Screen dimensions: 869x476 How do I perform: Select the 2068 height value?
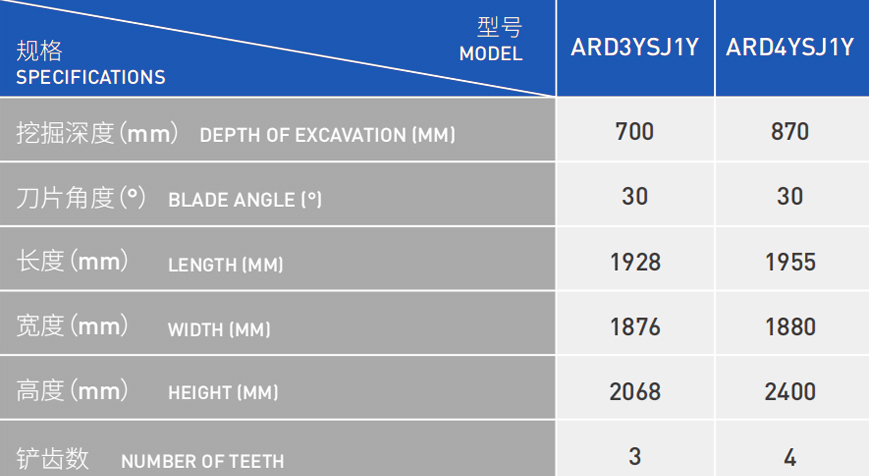pos(635,391)
